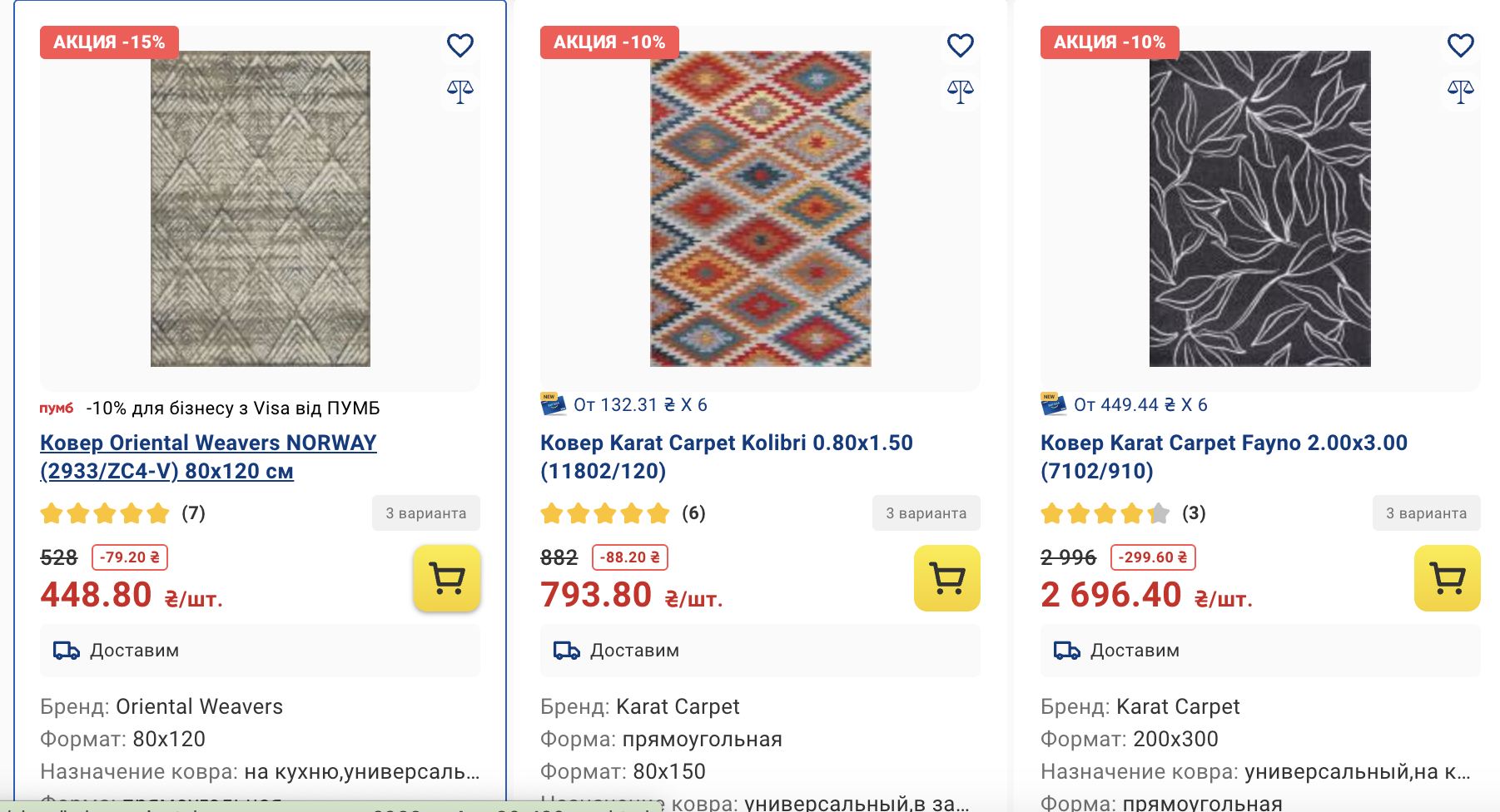The height and width of the screenshot is (812, 1500).
Task: Compare the Oriental Weavers NORWAY rug
Action: (x=460, y=91)
